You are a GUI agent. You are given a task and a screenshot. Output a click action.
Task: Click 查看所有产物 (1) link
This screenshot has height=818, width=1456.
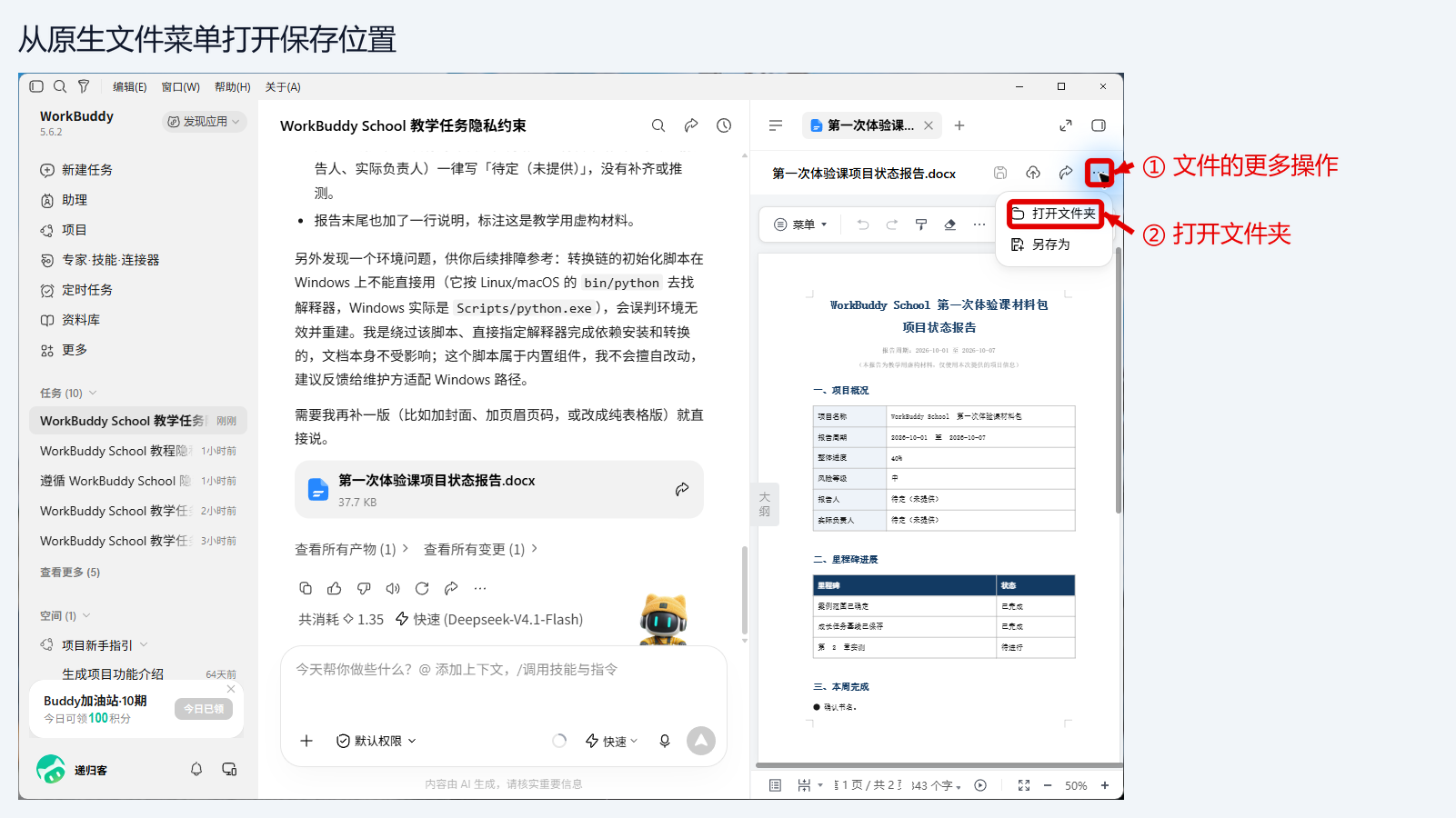coord(351,549)
